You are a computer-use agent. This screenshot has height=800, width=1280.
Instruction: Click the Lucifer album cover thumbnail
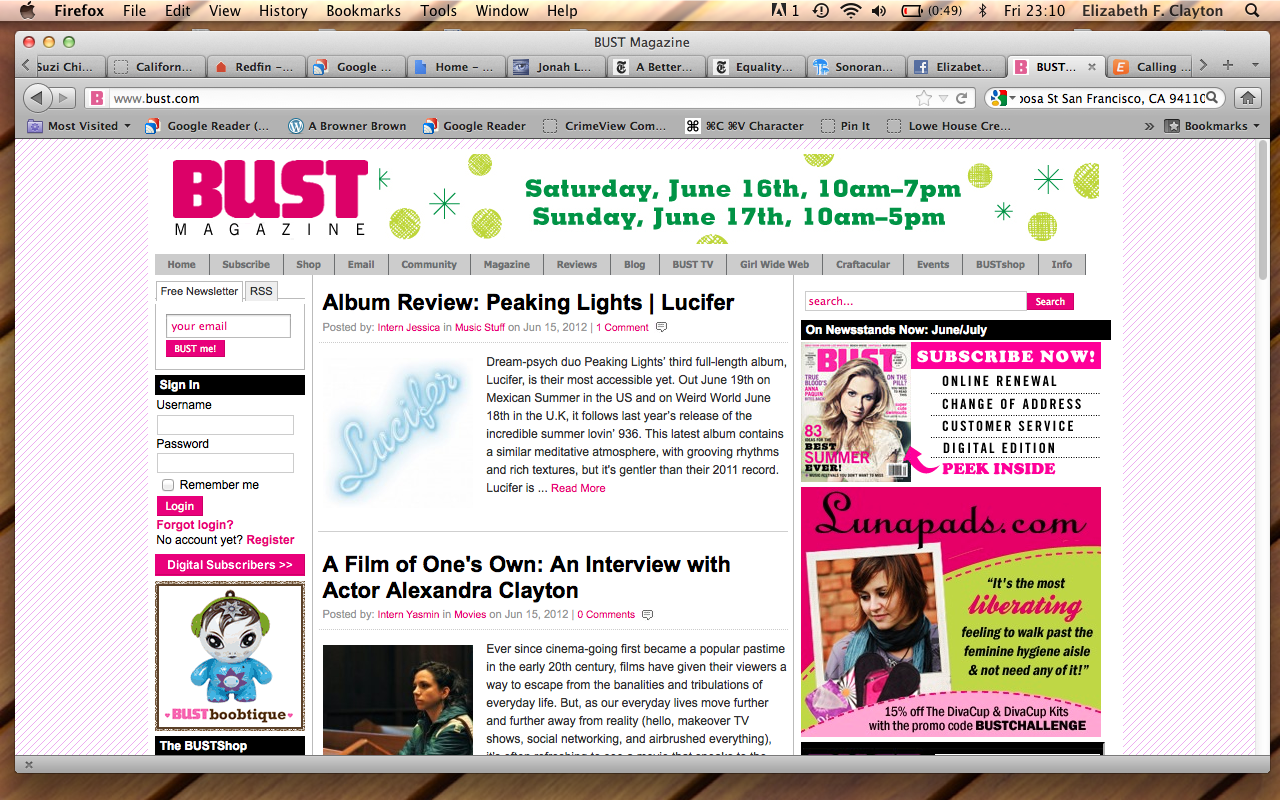[x=398, y=433]
